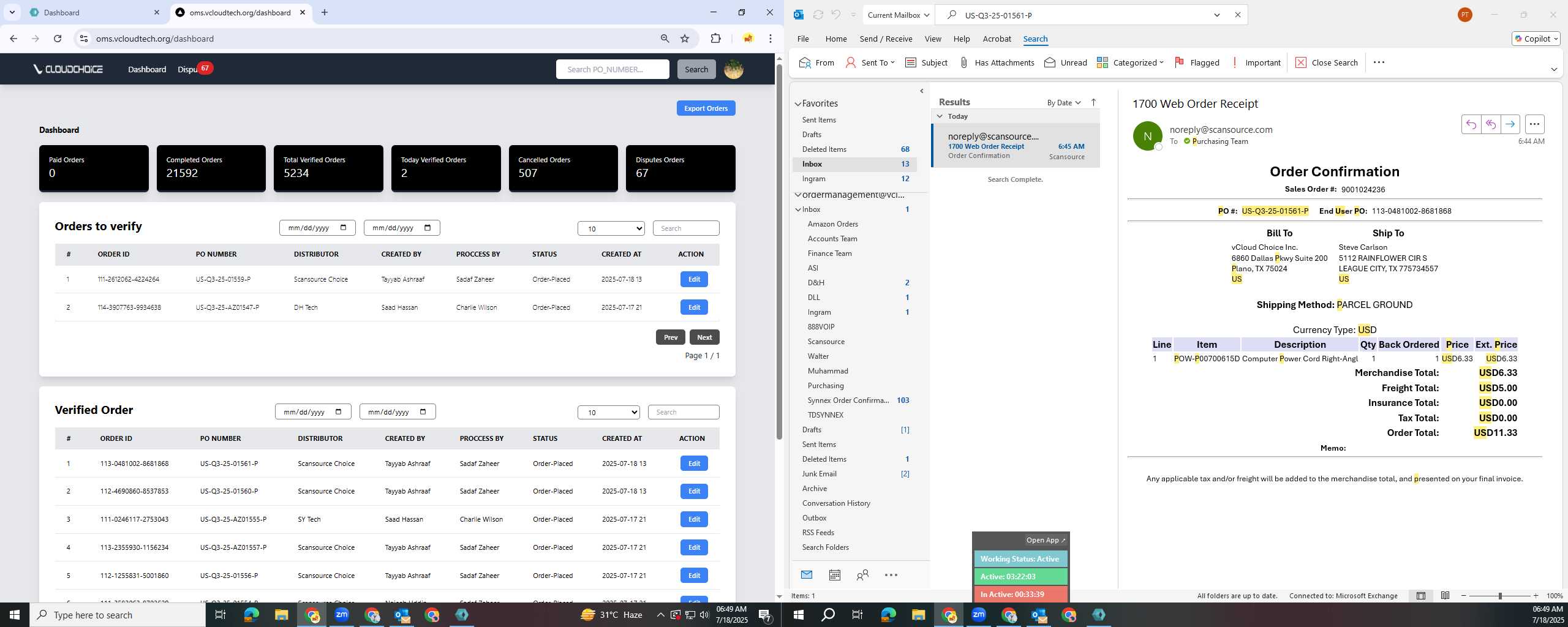Screen dimensions: 1568x627
Task: Click Search button beside PO number field
Action: 696,69
